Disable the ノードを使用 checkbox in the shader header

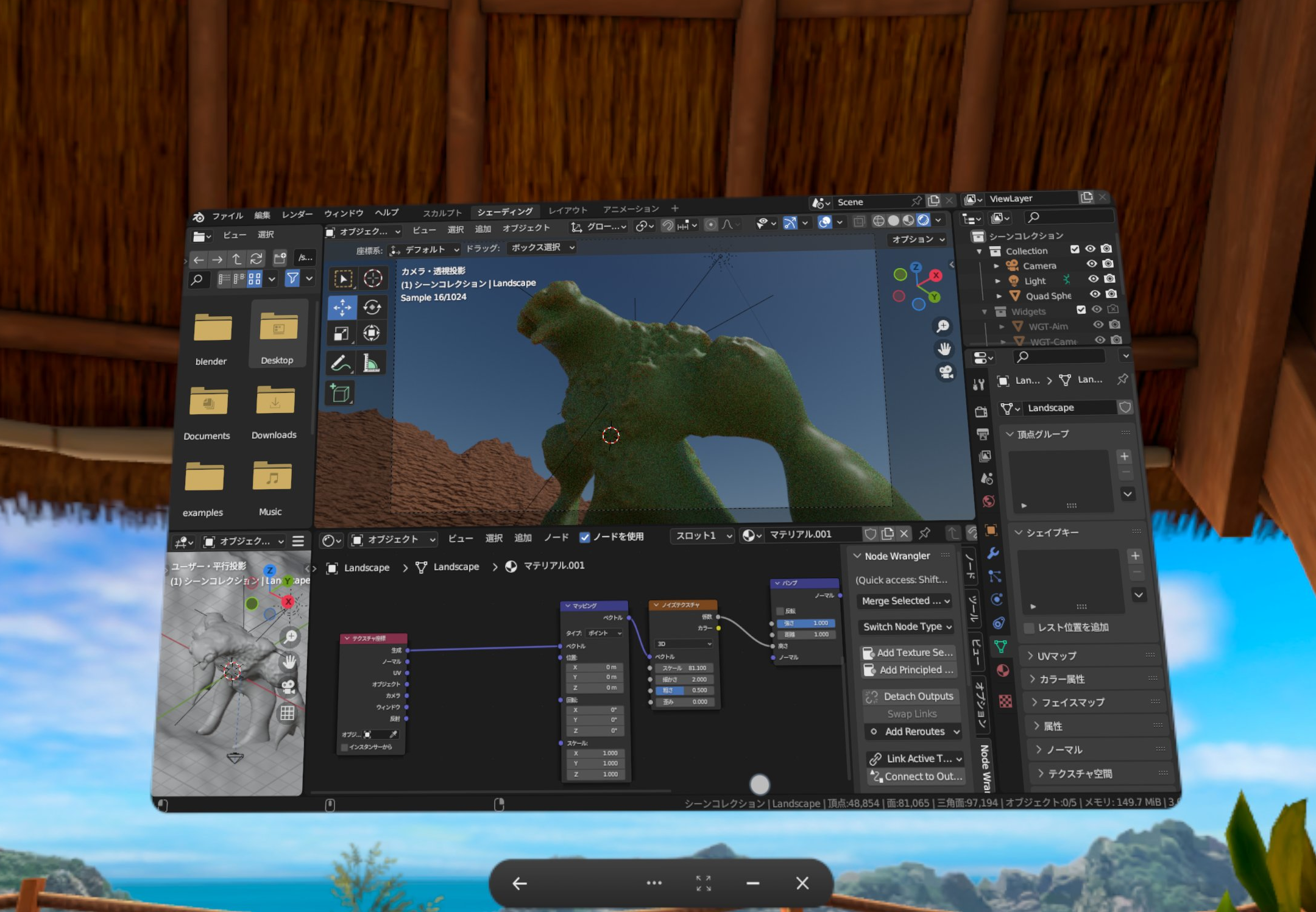pyautogui.click(x=586, y=537)
